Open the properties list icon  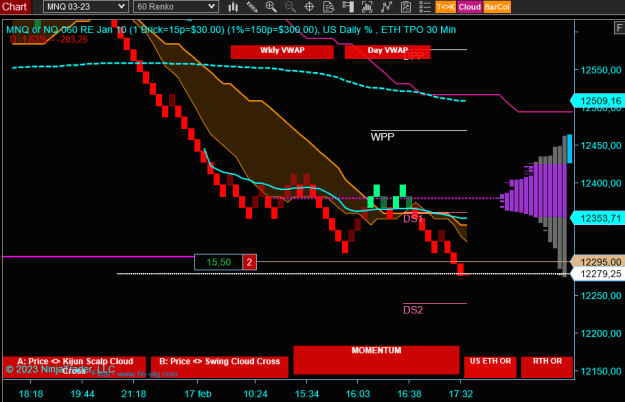click(x=425, y=7)
